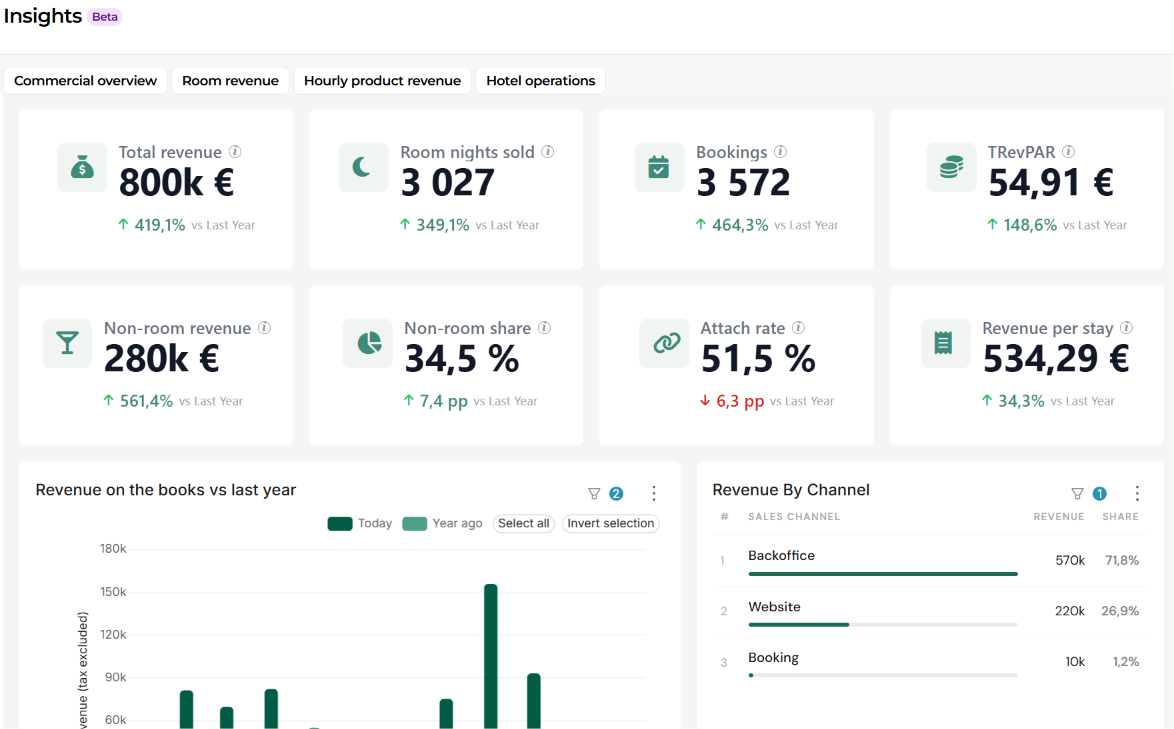The image size is (1174, 729).
Task: Open the Attach rate info icon
Action: tap(799, 328)
